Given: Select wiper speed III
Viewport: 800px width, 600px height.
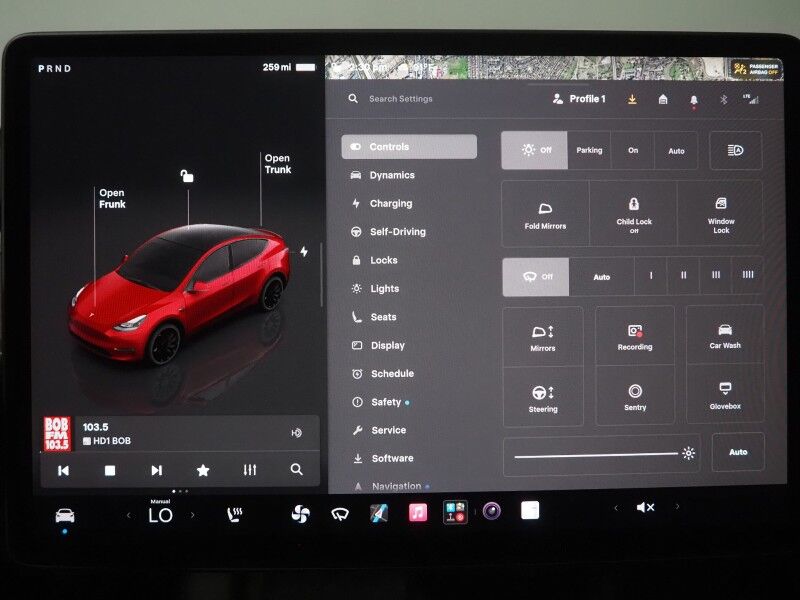Looking at the screenshot, I should 716,276.
